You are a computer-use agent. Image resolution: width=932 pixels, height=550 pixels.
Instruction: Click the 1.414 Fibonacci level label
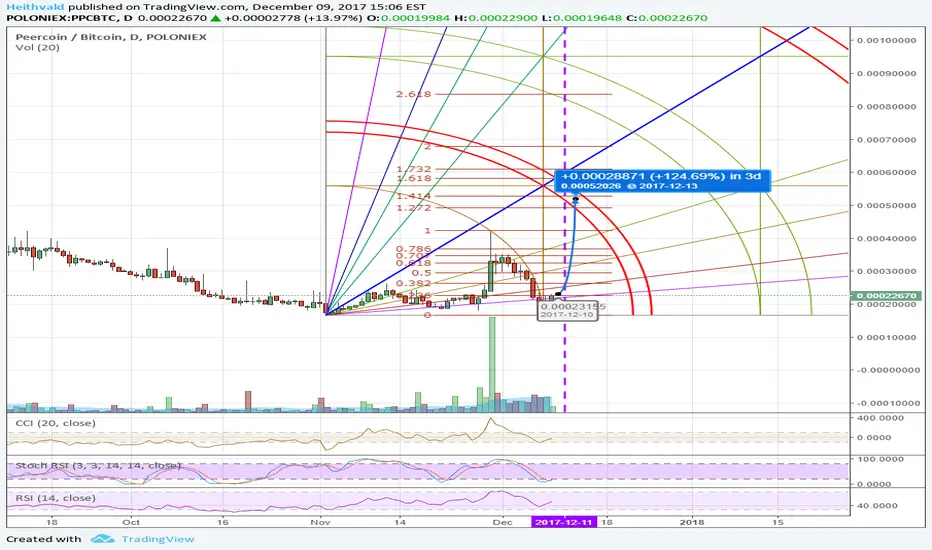click(414, 196)
